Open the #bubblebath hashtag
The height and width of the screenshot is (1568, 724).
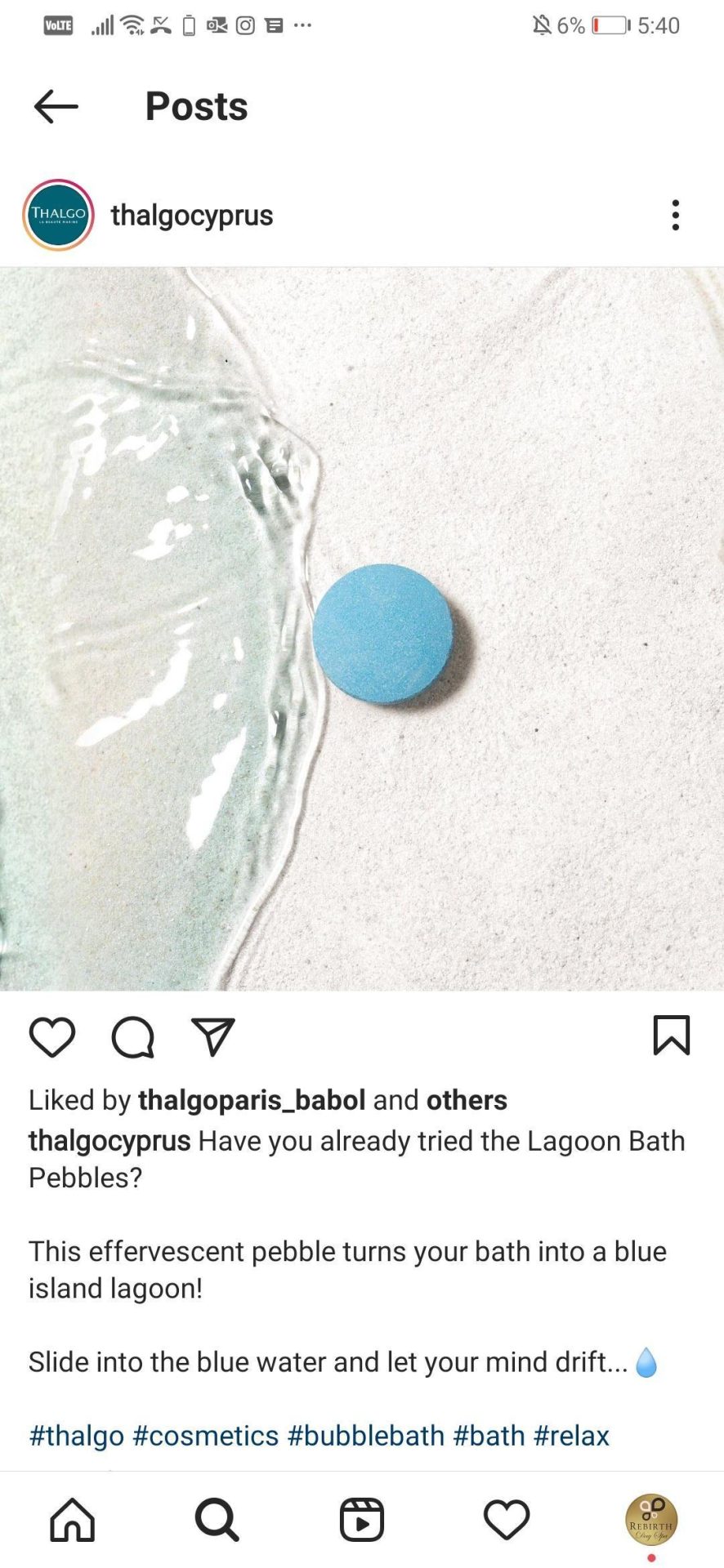click(366, 1436)
